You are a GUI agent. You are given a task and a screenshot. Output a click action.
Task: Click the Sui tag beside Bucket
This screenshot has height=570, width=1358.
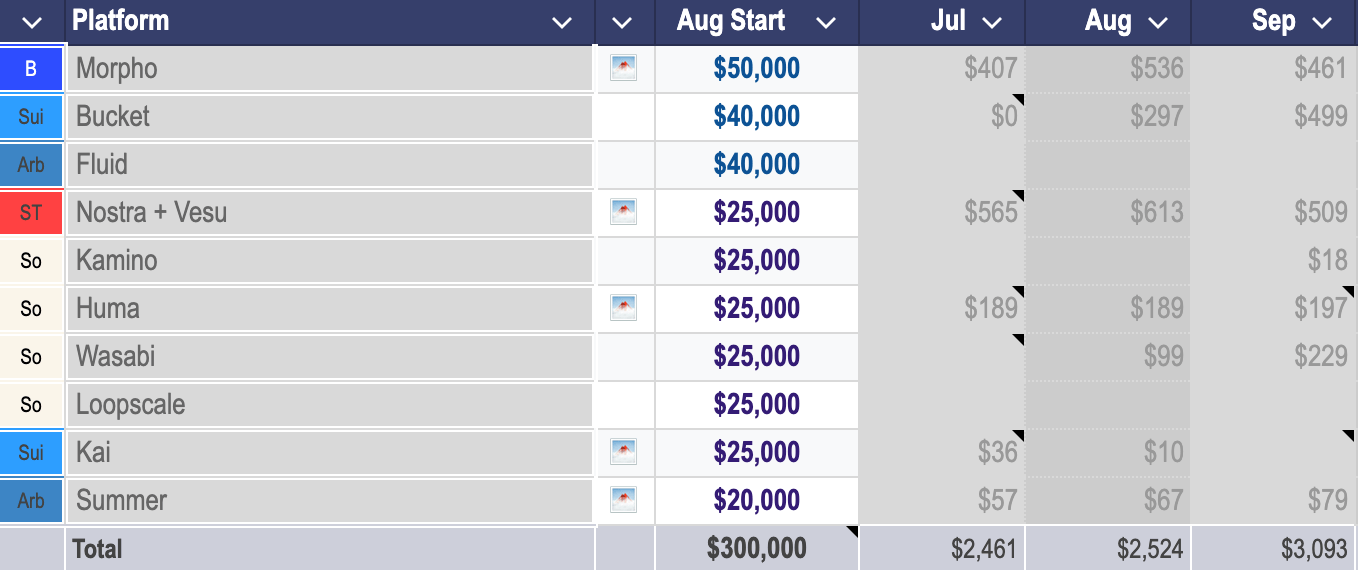32,117
